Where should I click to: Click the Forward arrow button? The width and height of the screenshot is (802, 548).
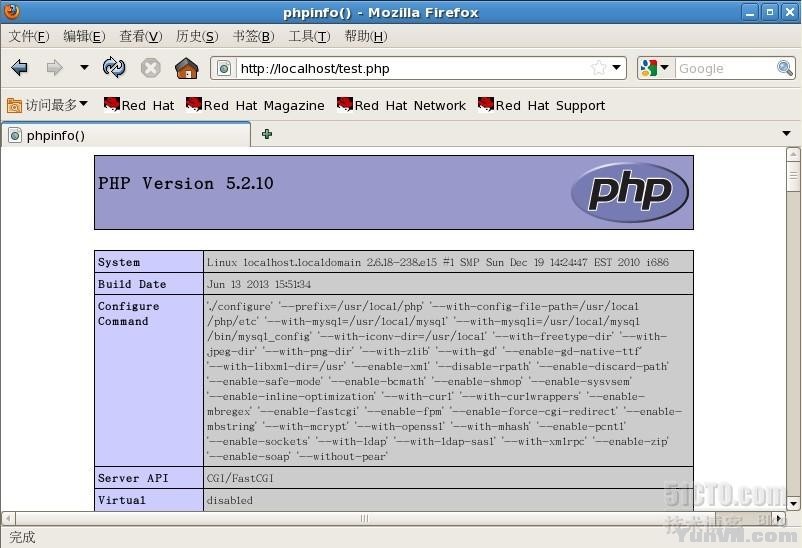(x=54, y=68)
